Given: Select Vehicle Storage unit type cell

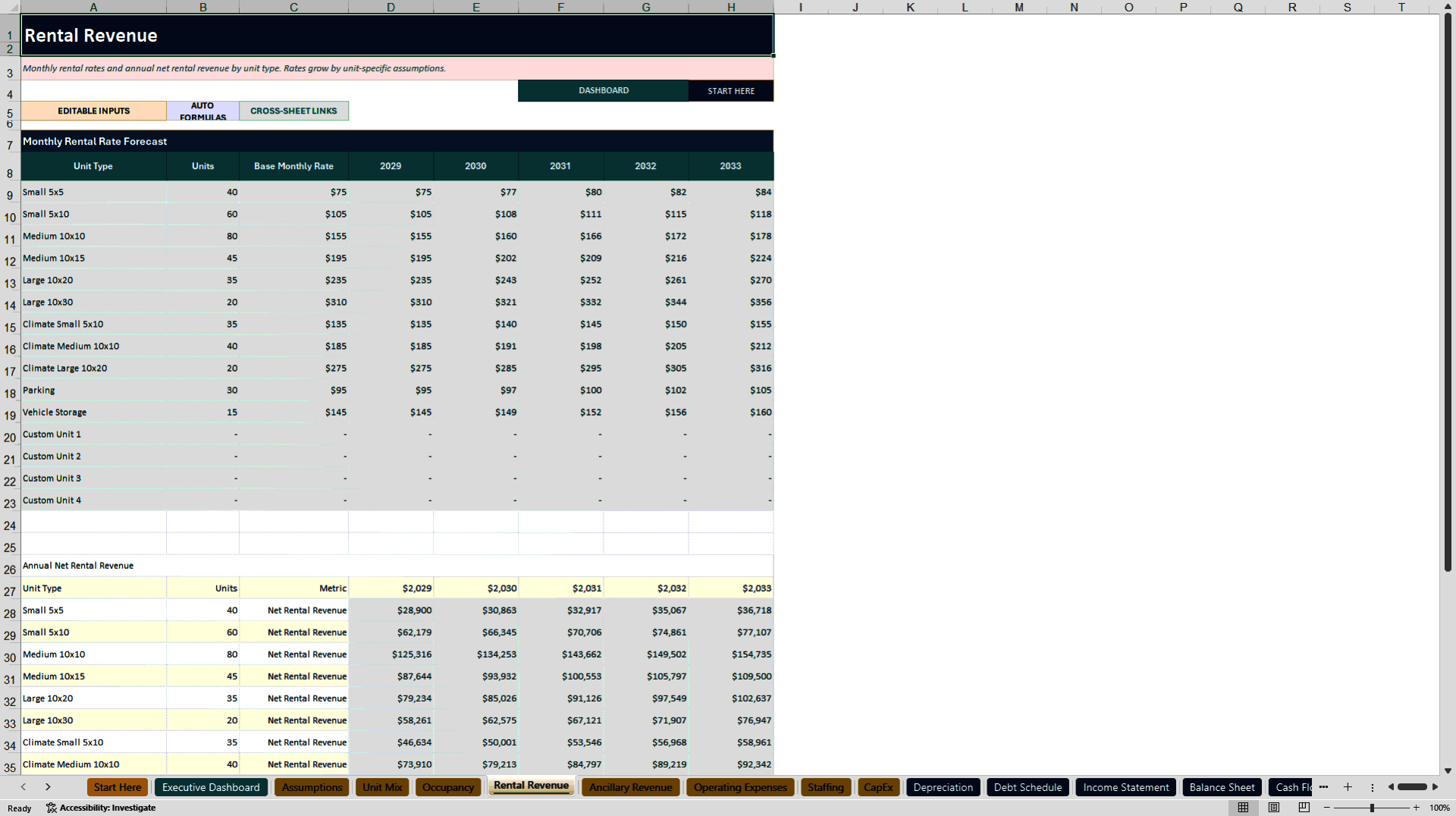Looking at the screenshot, I should [93, 412].
